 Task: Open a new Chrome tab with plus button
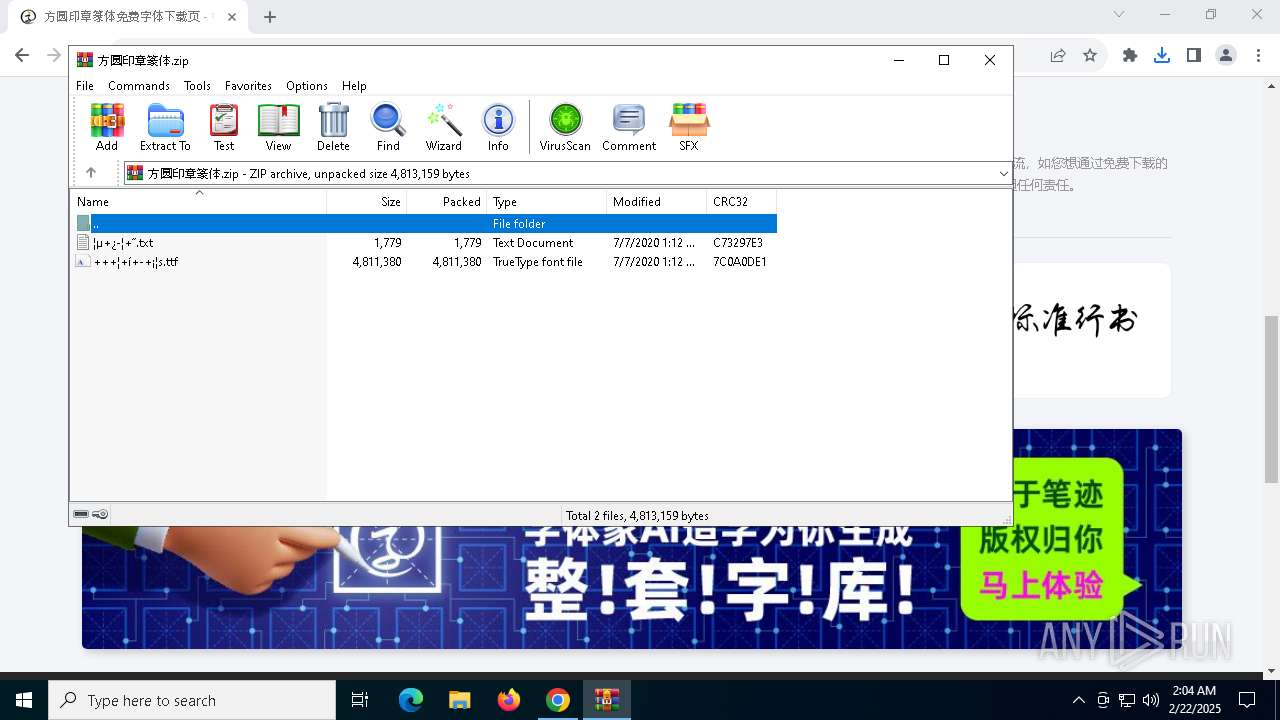(270, 17)
